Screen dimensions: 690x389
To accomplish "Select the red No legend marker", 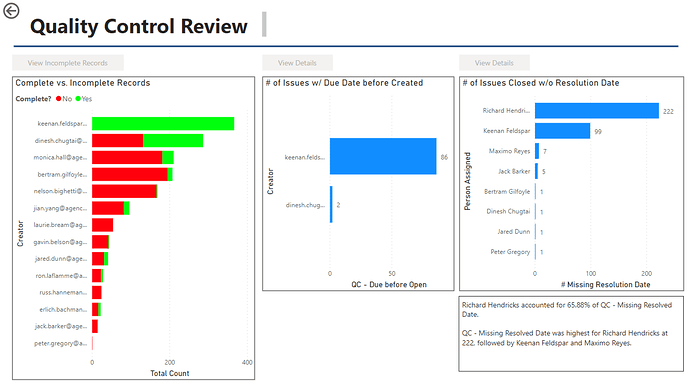I will [x=59, y=99].
